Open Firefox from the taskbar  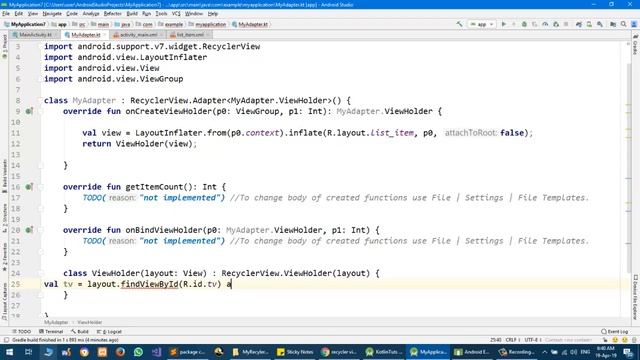120,352
